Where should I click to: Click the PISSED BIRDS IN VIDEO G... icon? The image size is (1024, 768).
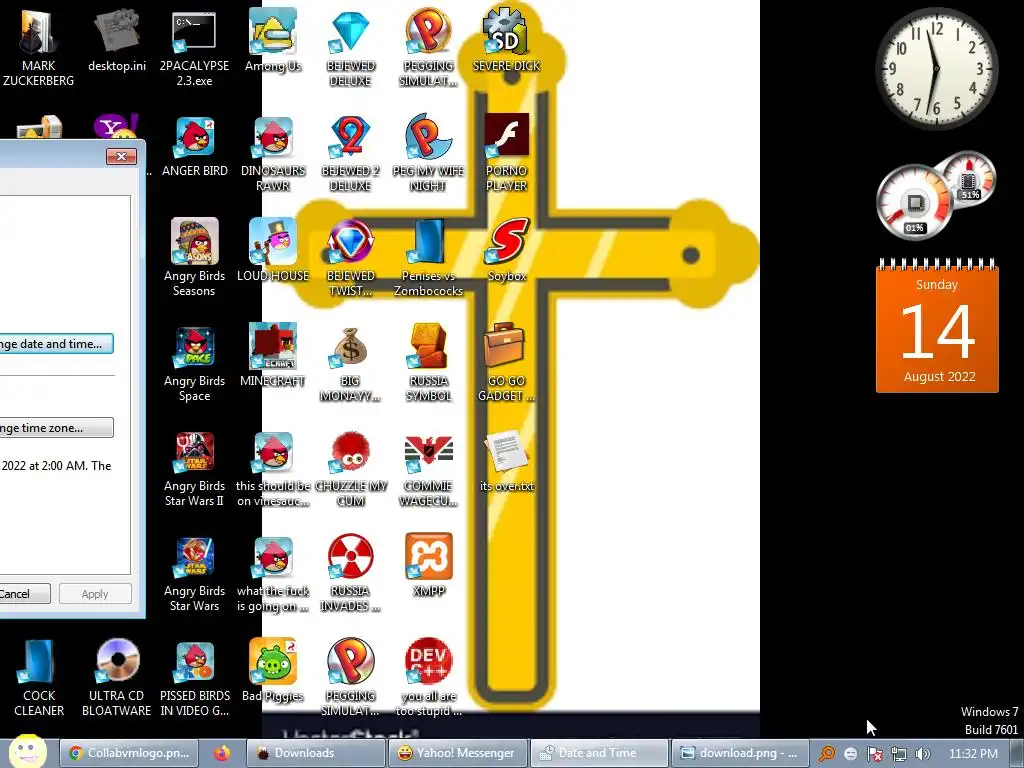[x=194, y=679]
